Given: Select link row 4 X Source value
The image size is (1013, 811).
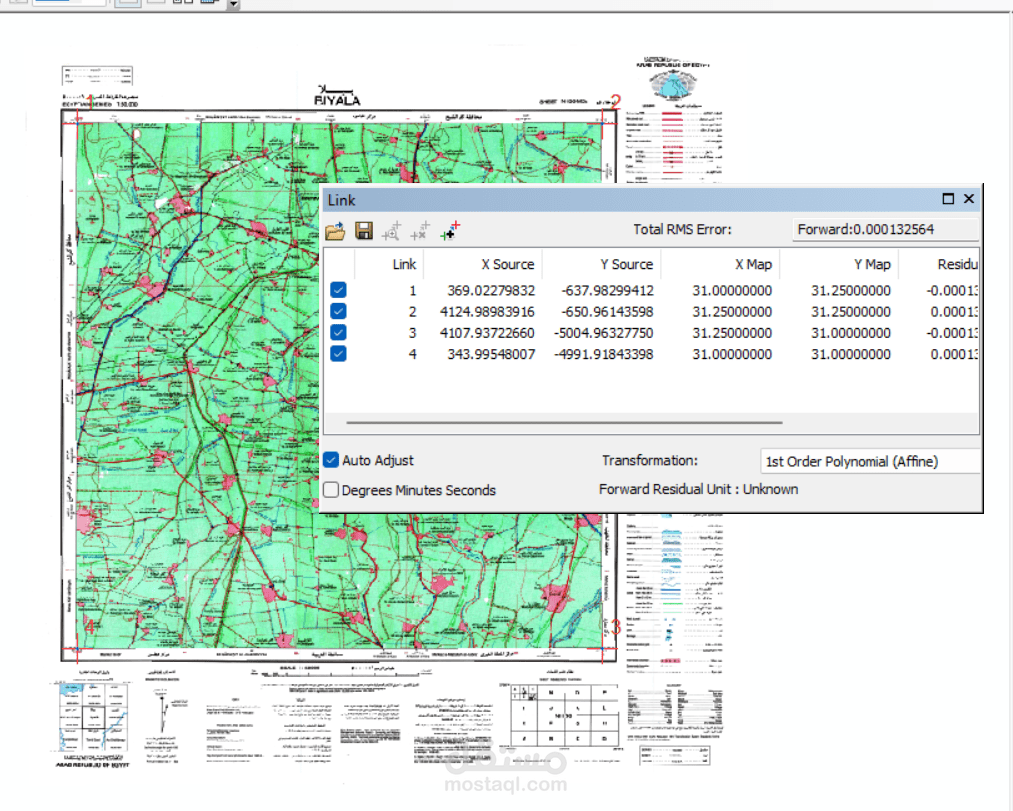Looking at the screenshot, I should 491,355.
